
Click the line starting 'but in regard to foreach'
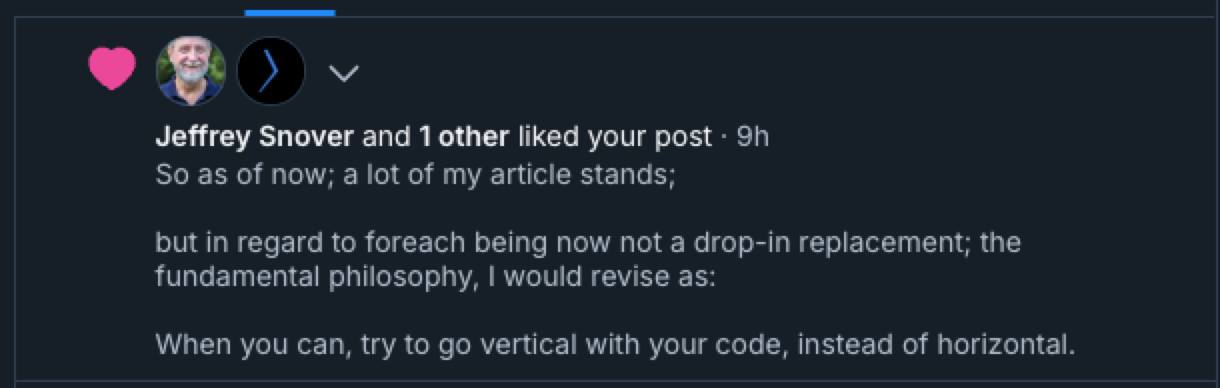pyautogui.click(x=588, y=243)
